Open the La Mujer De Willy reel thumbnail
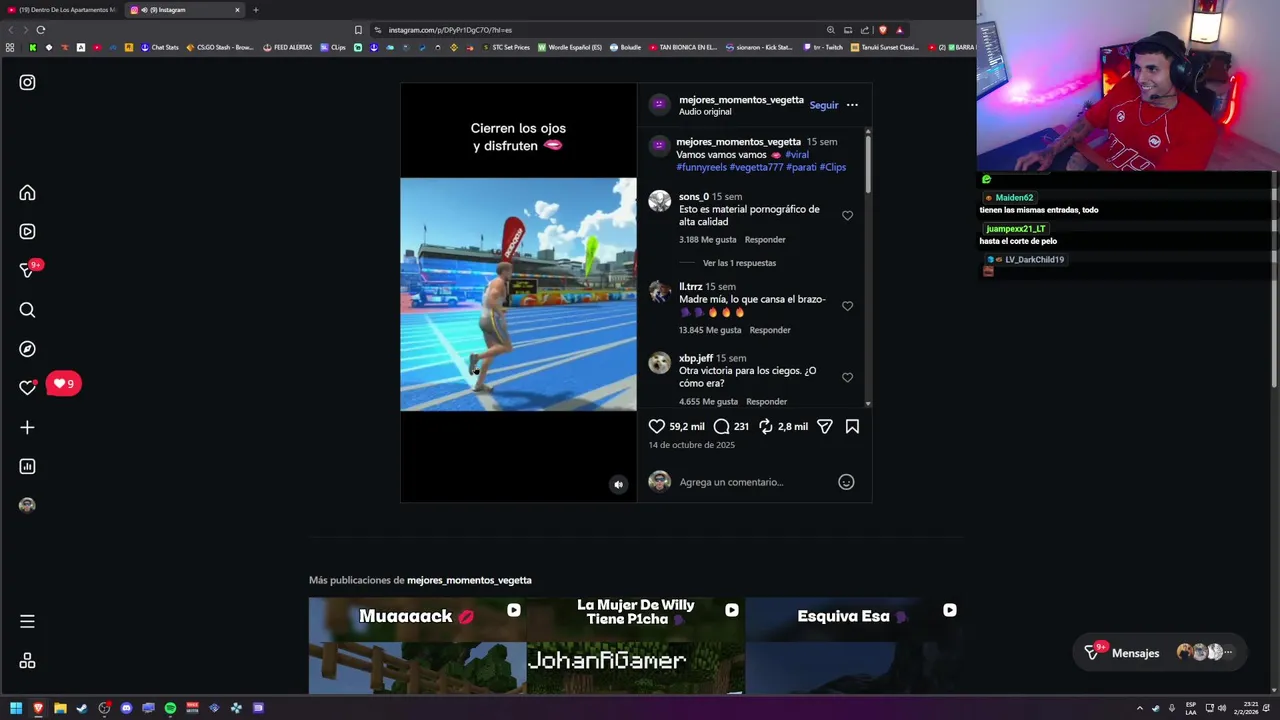This screenshot has height=720, width=1280. pyautogui.click(x=635, y=646)
